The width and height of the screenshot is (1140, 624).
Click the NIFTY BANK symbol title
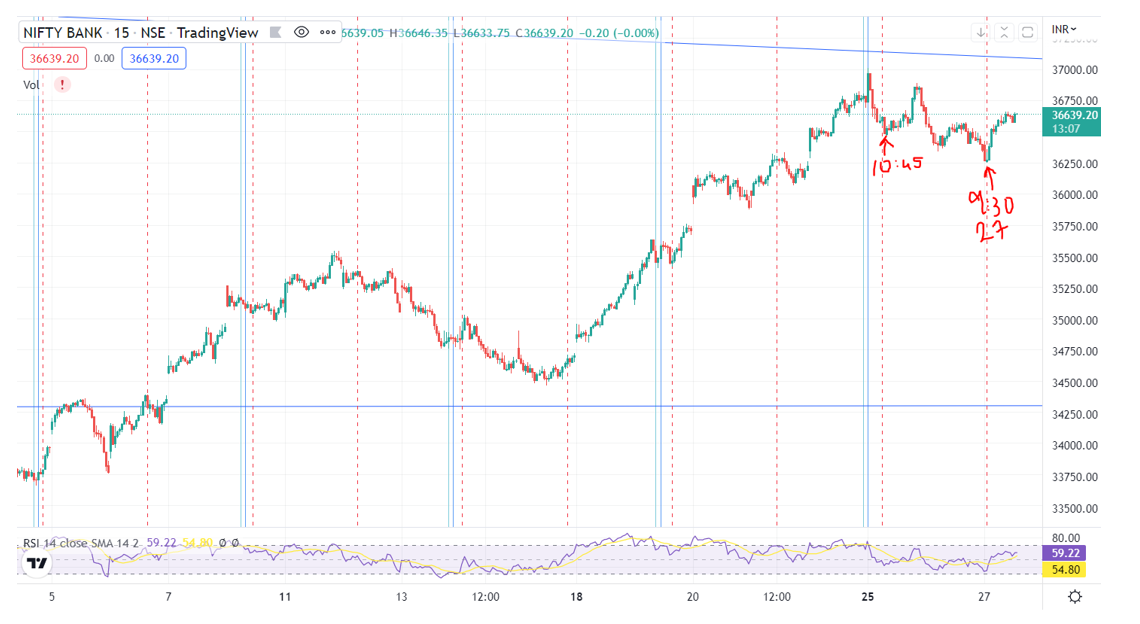click(x=64, y=33)
